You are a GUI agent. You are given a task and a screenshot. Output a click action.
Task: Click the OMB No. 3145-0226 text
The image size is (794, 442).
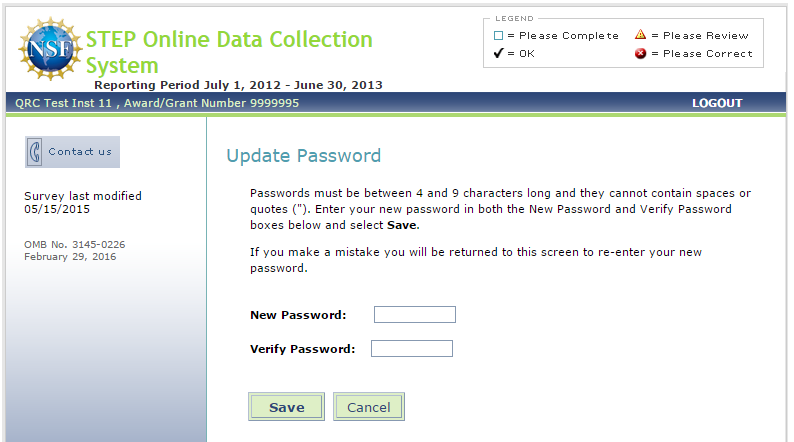click(75, 244)
